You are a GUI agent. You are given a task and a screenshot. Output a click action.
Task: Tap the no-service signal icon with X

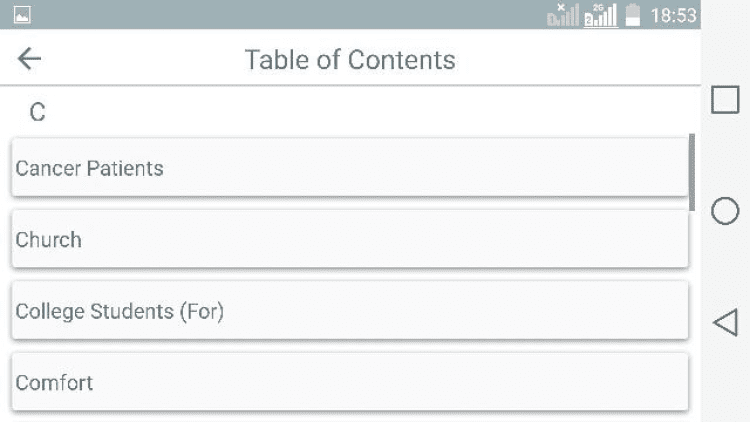pos(564,15)
